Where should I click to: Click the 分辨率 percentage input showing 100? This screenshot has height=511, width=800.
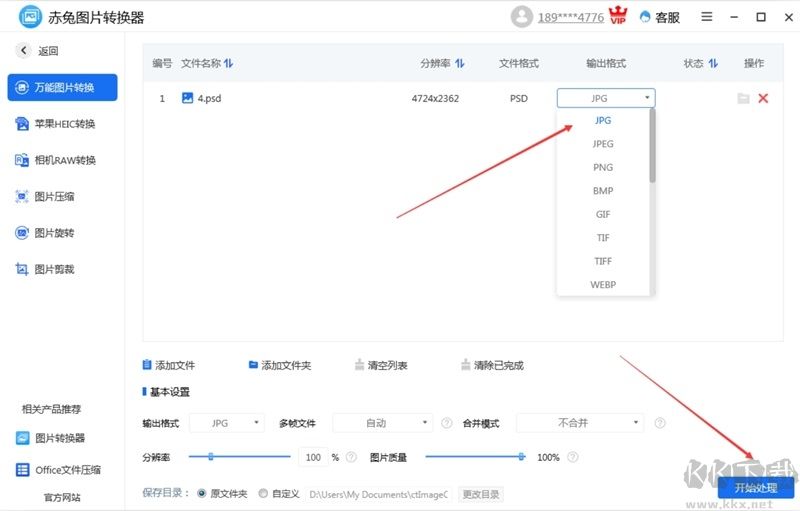tap(313, 457)
